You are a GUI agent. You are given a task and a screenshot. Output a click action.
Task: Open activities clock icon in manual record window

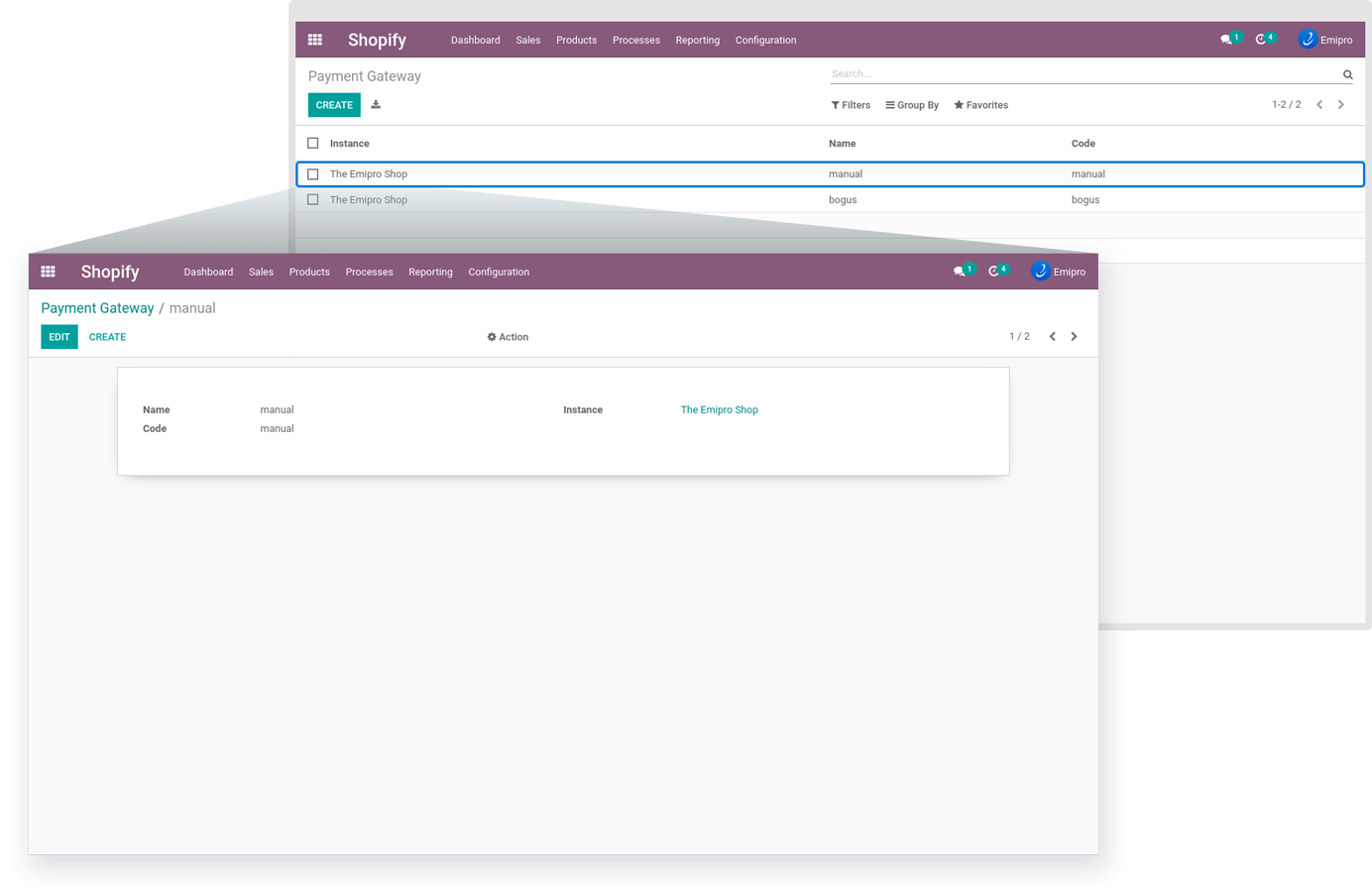coord(994,272)
